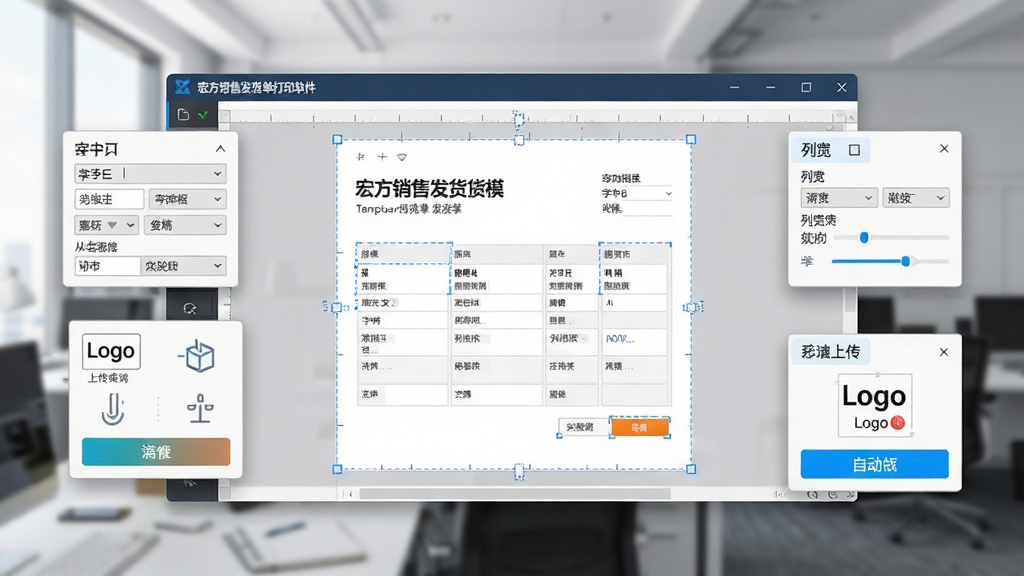Viewport: 1024px width, 576px height.
Task: Click the blank document icon in toolbar
Action: click(183, 114)
